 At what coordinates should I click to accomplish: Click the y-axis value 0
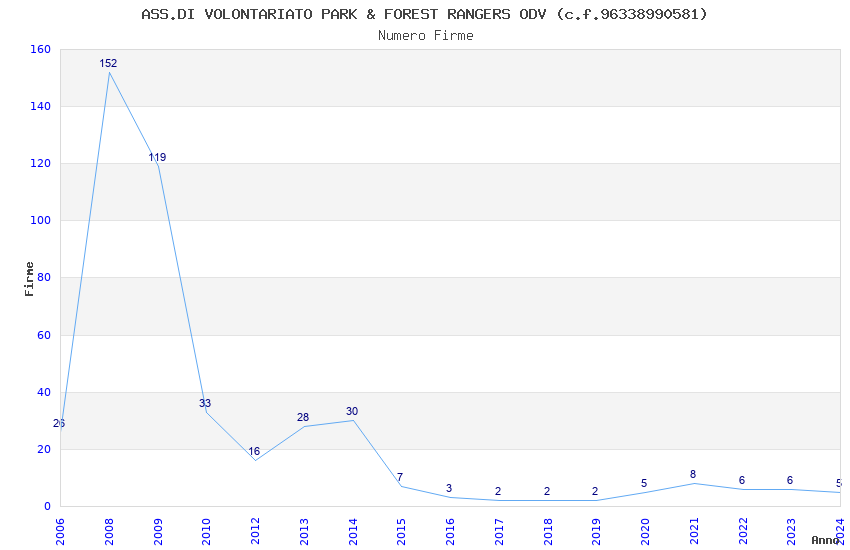[x=48, y=506]
